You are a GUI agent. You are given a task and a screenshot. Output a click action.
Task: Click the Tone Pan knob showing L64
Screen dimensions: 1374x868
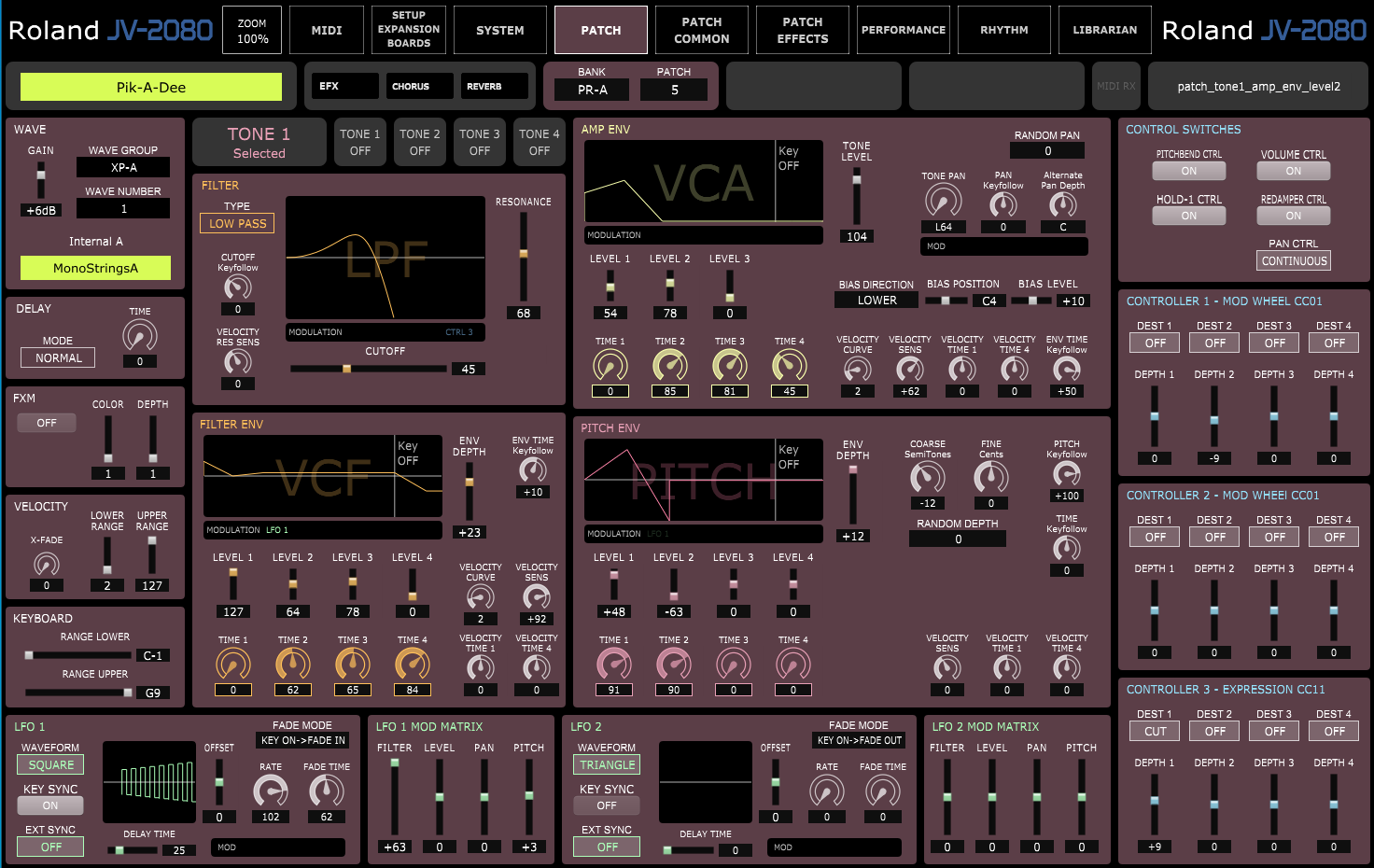tap(944, 200)
